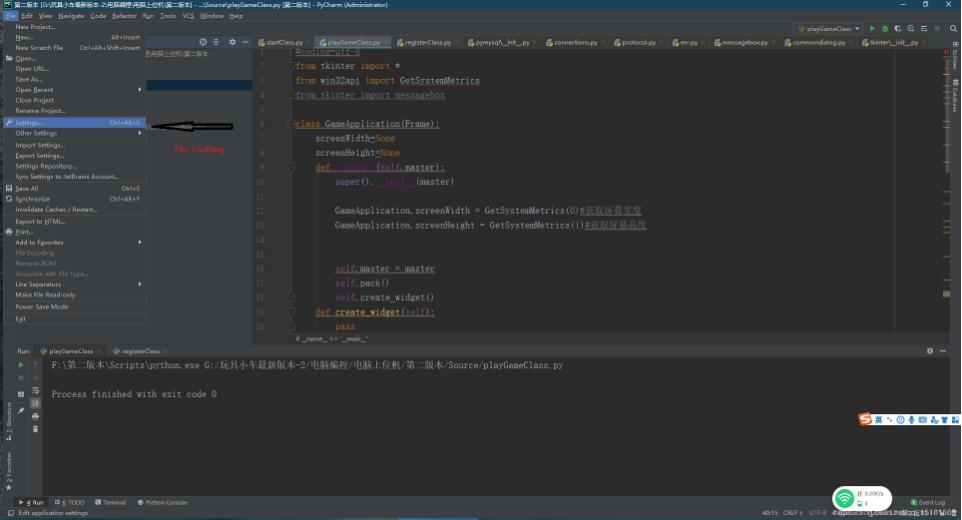The image size is (962, 520).
Task: Expand the Open Recent submenu
Action: pyautogui.click(x=75, y=90)
